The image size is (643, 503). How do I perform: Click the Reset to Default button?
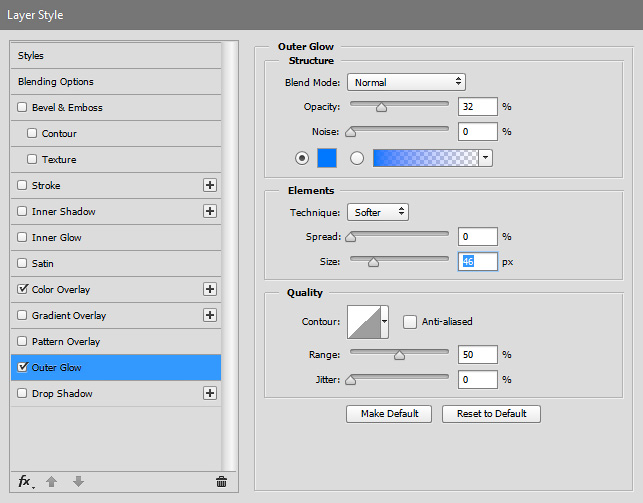(x=491, y=414)
